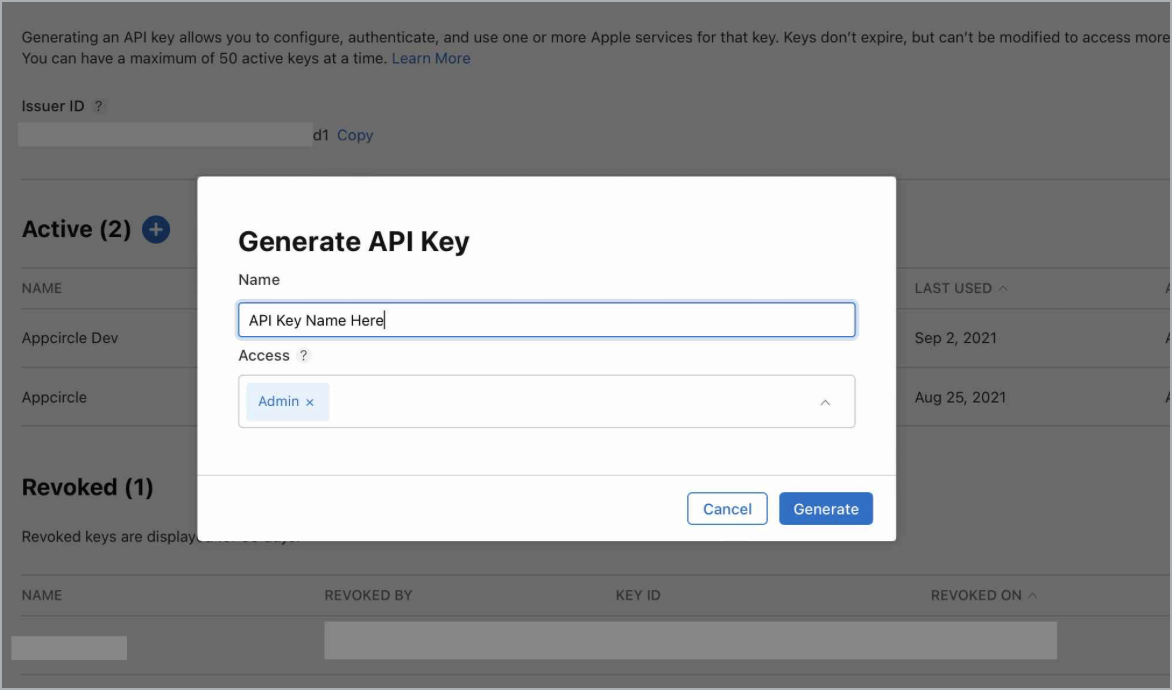Click the REVOKED BY column header
The height and width of the screenshot is (690, 1172).
368,595
